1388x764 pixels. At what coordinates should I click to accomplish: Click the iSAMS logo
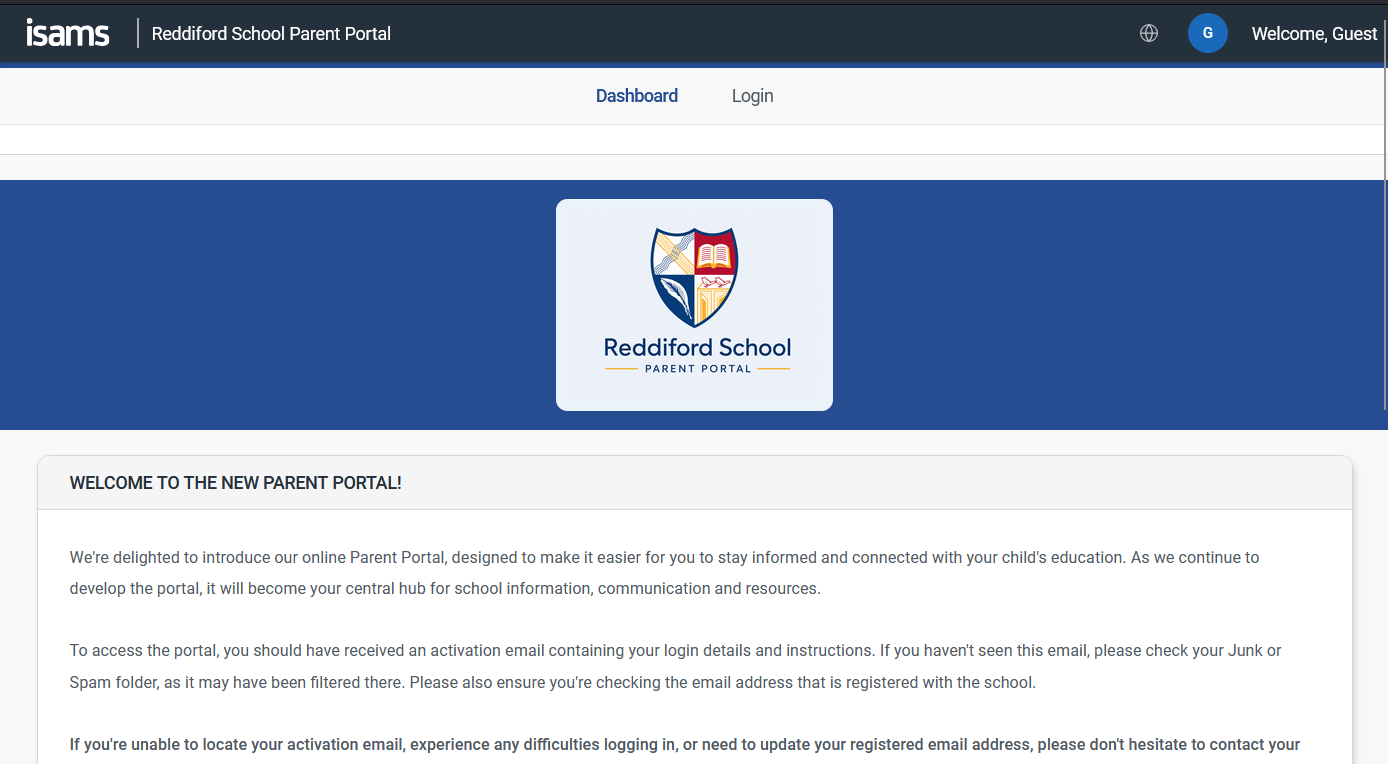pyautogui.click(x=68, y=33)
